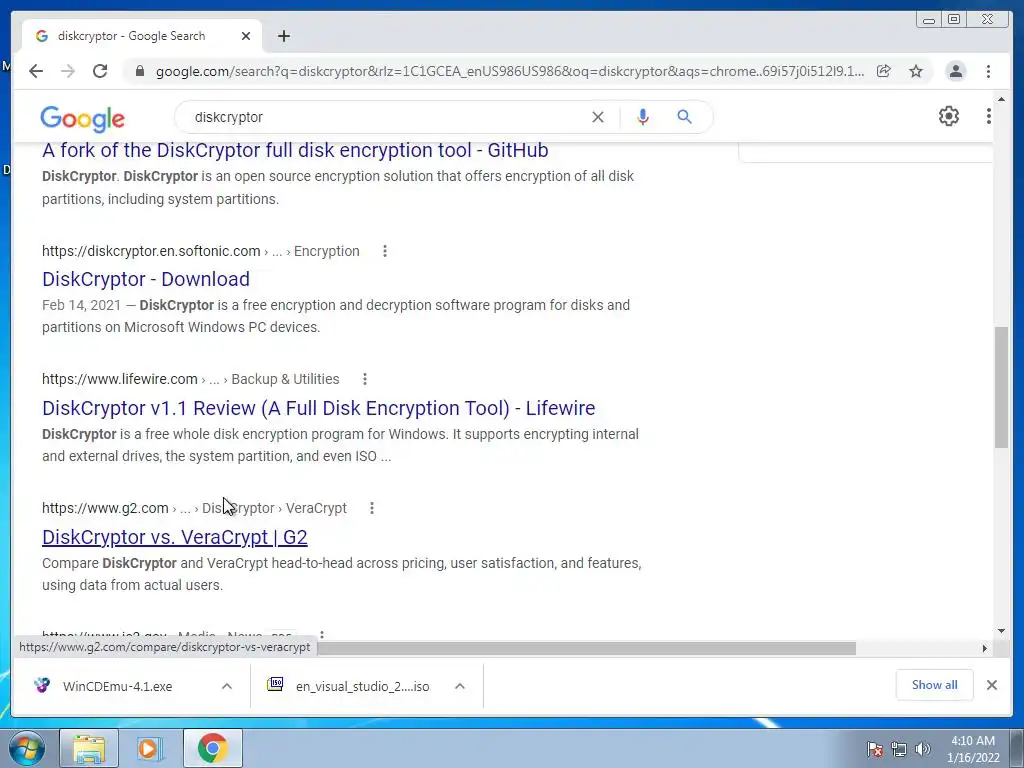Open Chrome's three-dot menu

(x=988, y=71)
